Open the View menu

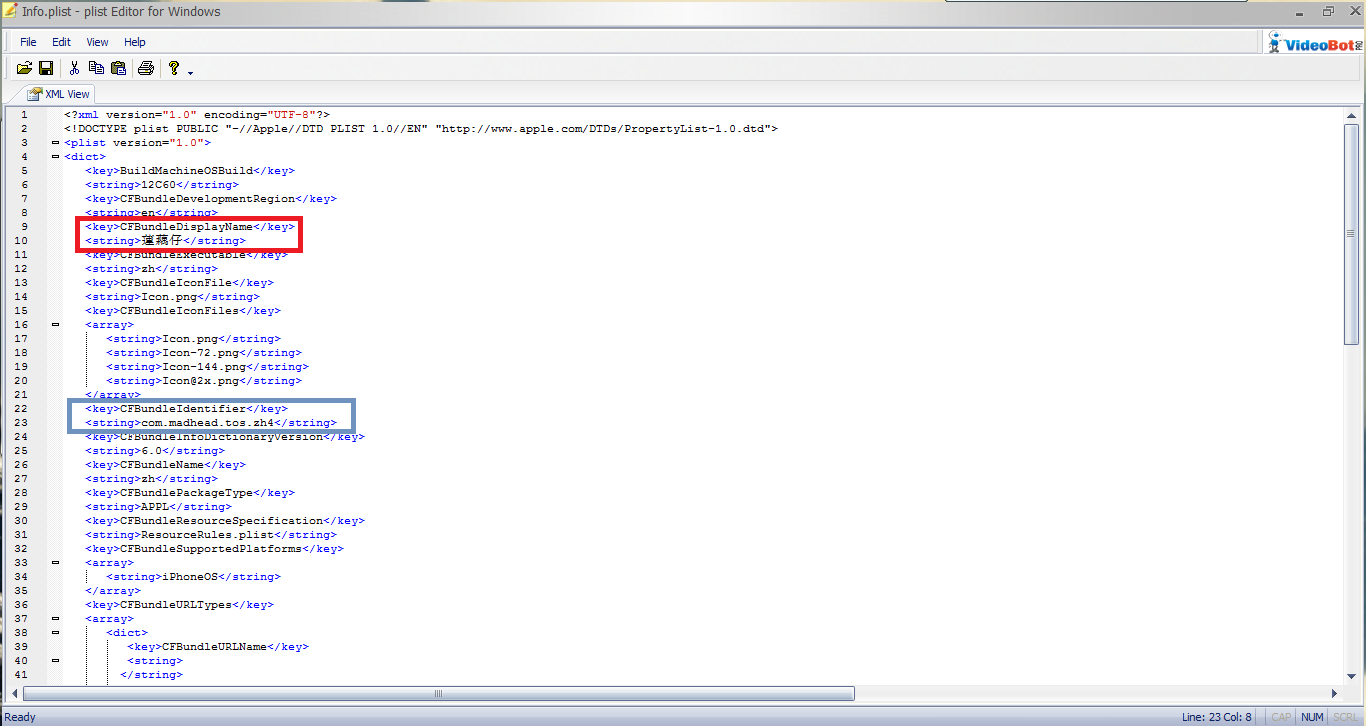tap(97, 42)
